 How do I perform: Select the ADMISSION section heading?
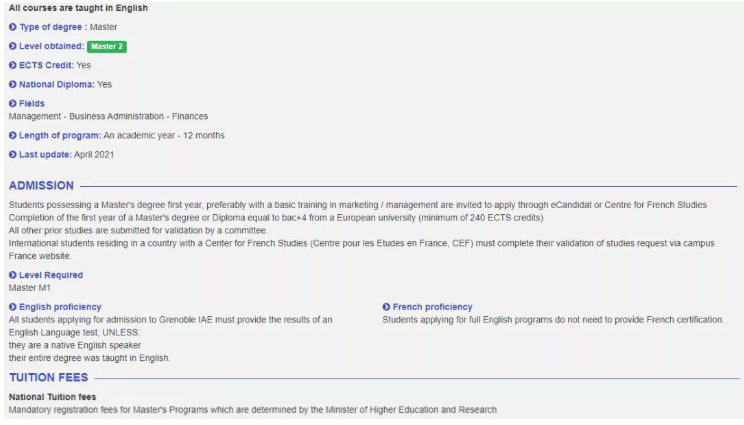coord(41,185)
